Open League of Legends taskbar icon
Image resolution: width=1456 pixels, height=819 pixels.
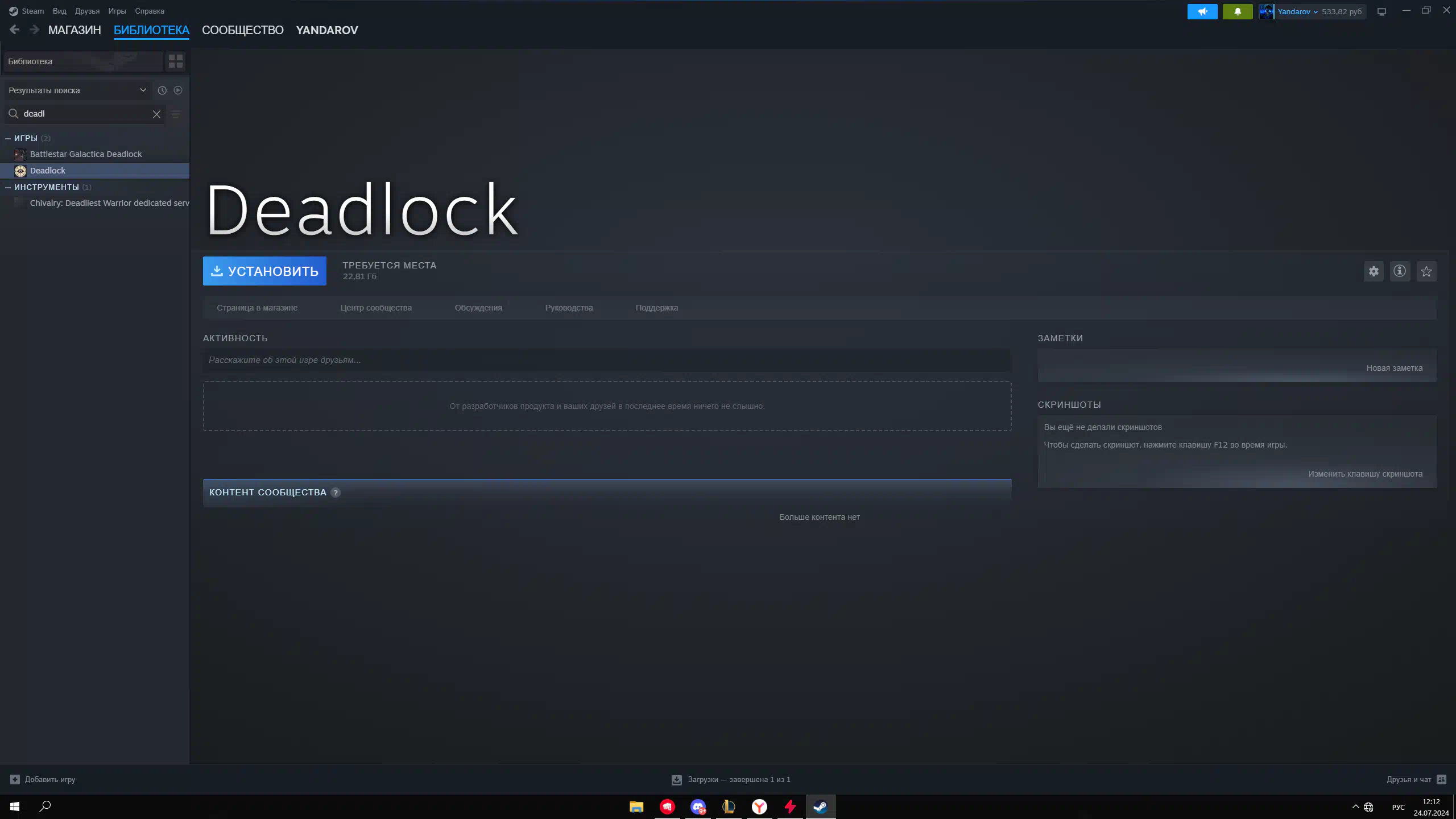click(729, 806)
